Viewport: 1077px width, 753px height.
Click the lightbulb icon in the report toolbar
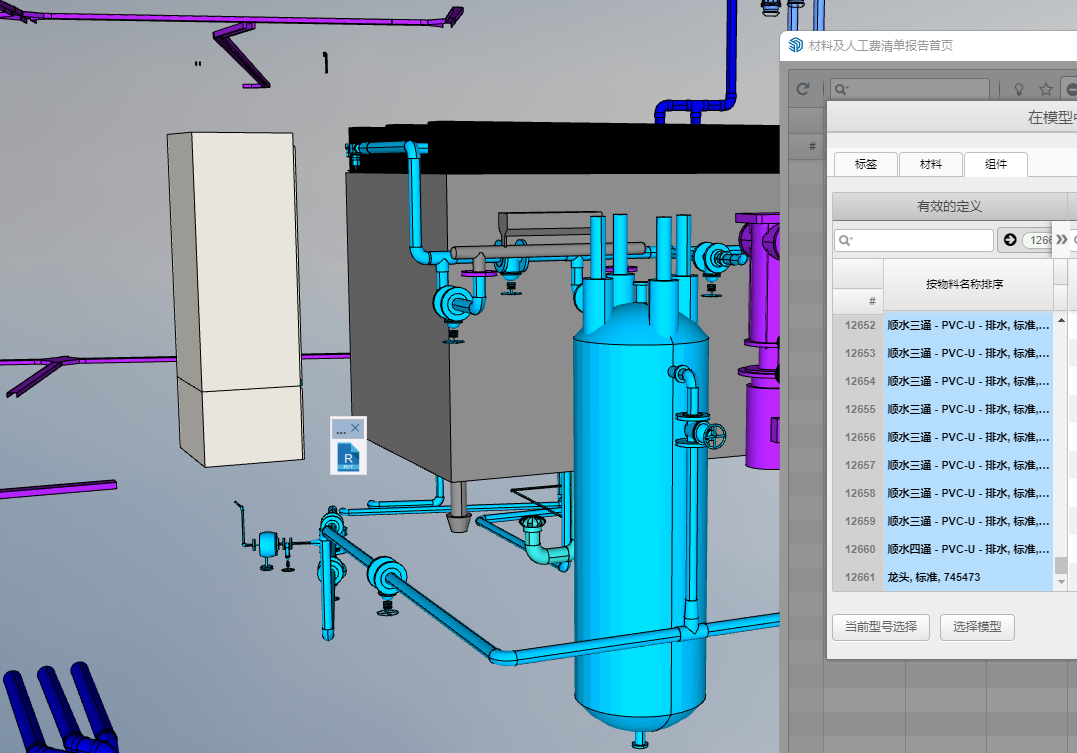[x=1019, y=89]
